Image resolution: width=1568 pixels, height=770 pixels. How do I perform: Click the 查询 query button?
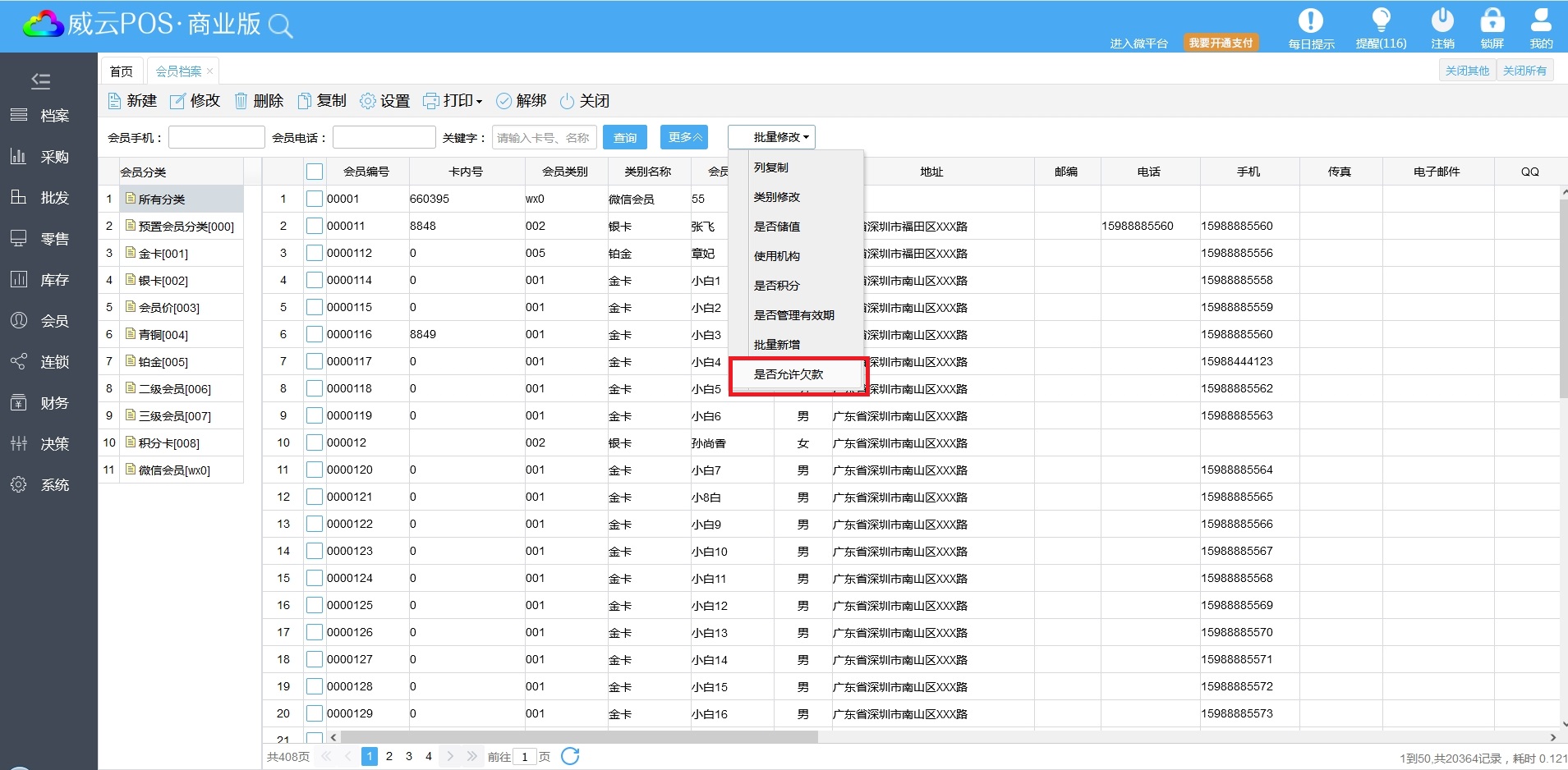[x=624, y=137]
